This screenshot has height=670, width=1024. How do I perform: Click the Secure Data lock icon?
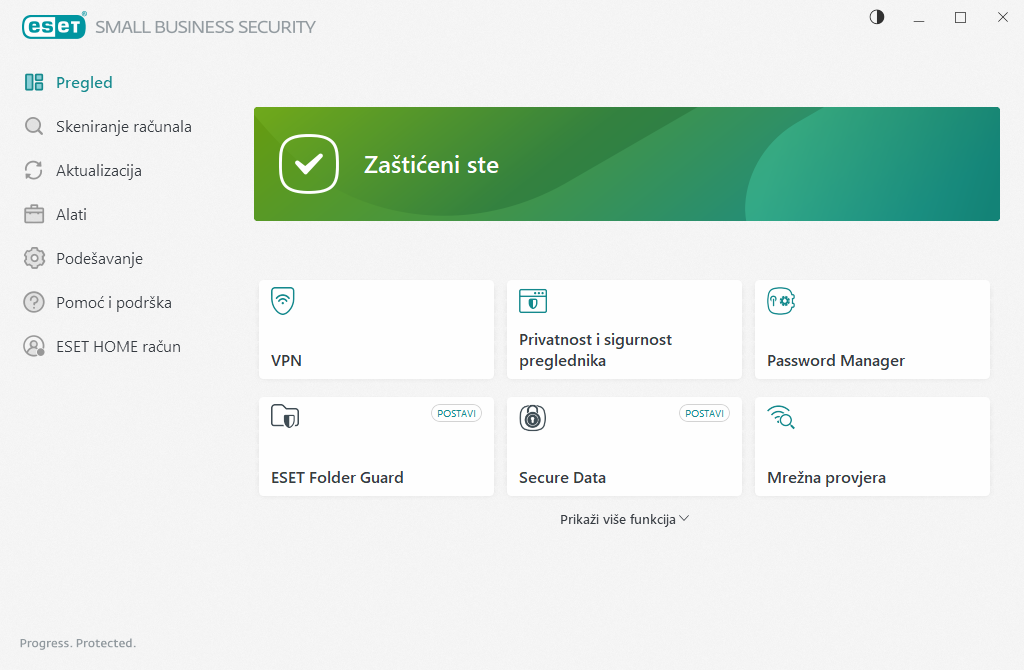coord(532,417)
